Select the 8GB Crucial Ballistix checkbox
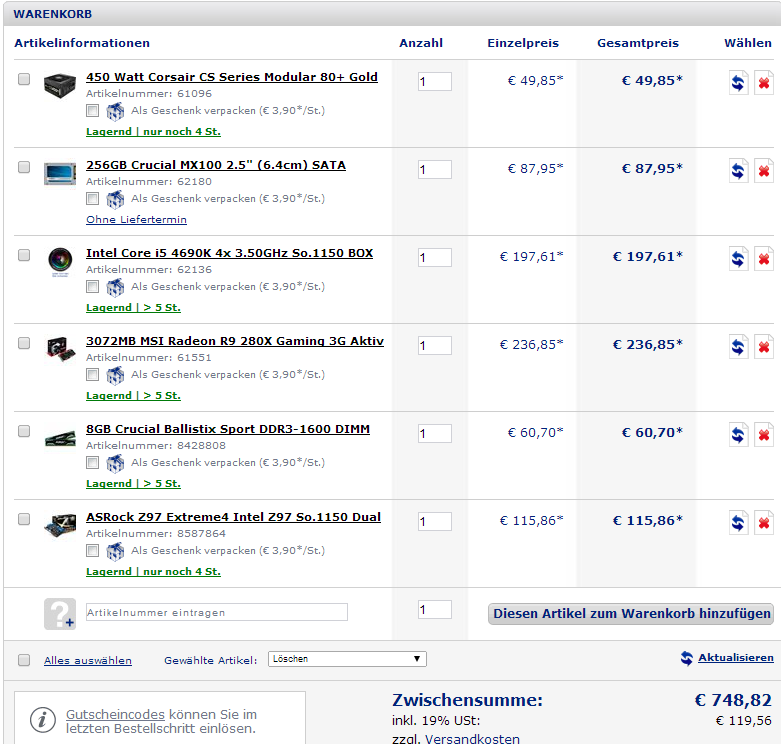781x744 pixels. click(x=24, y=431)
